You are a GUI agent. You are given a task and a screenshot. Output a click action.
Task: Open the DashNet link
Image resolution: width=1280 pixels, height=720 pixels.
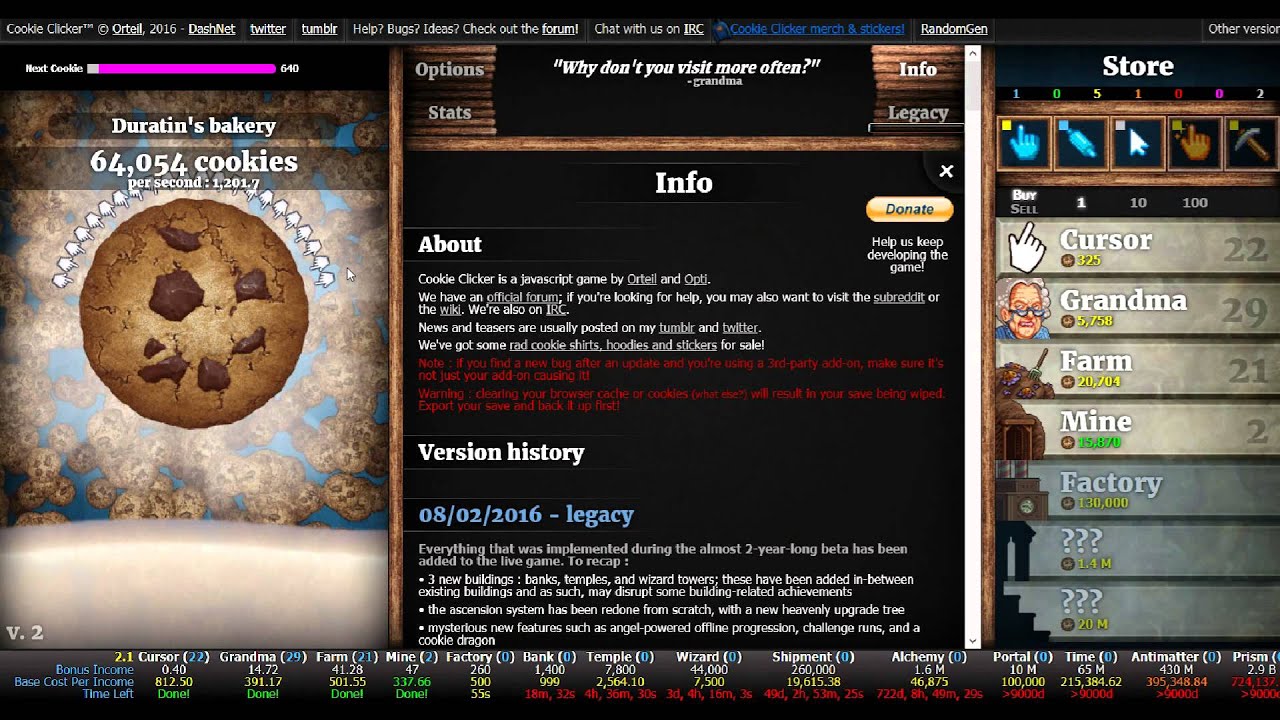[x=212, y=29]
